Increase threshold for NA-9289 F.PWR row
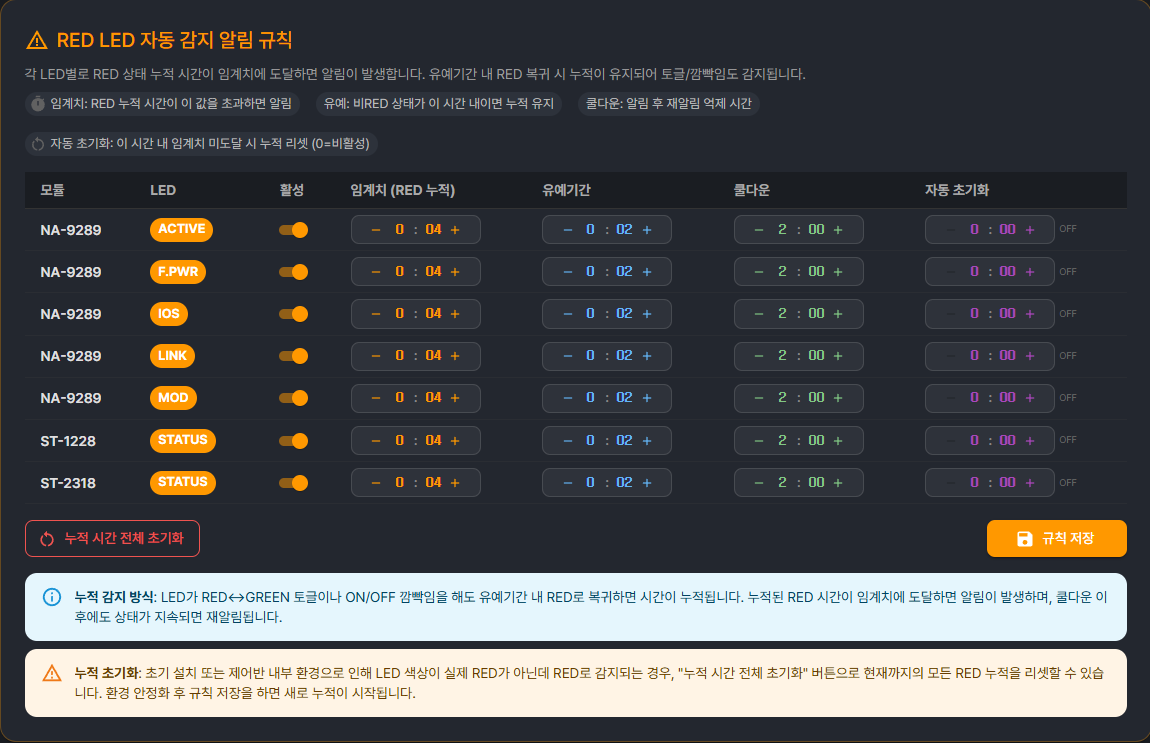The image size is (1150, 743). point(455,271)
